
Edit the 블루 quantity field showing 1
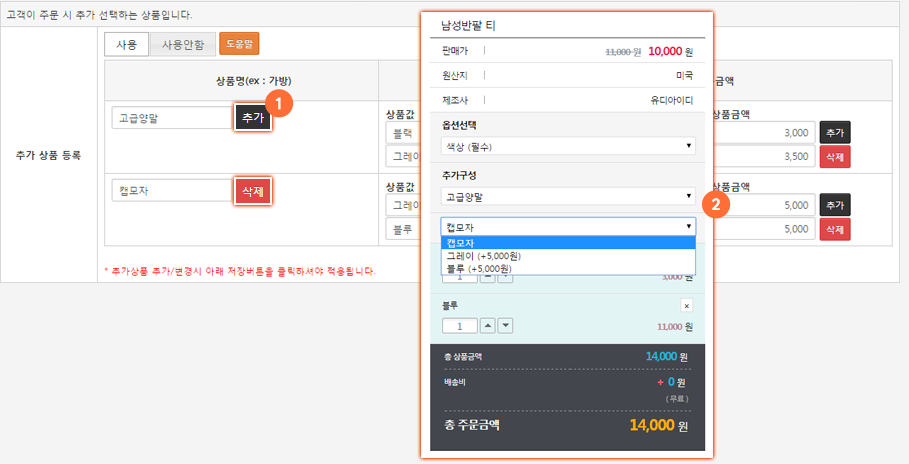460,326
